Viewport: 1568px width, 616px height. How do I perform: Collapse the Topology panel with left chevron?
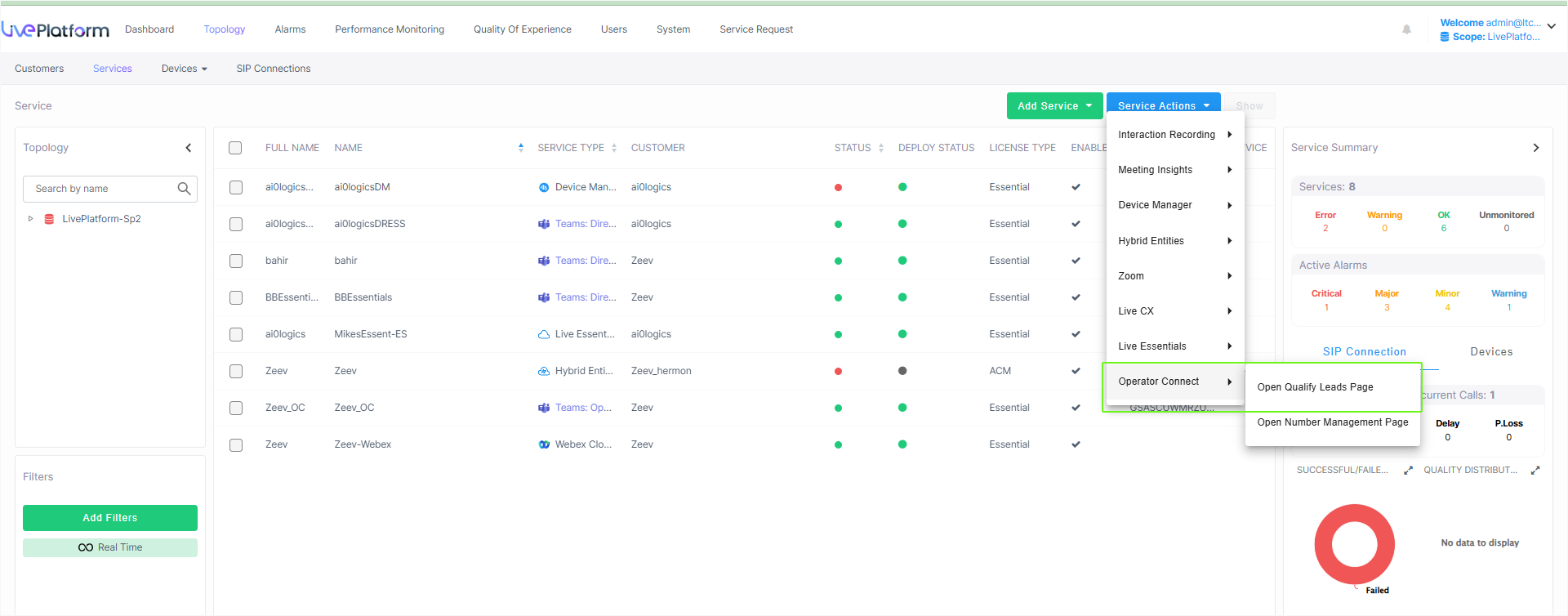coord(189,148)
